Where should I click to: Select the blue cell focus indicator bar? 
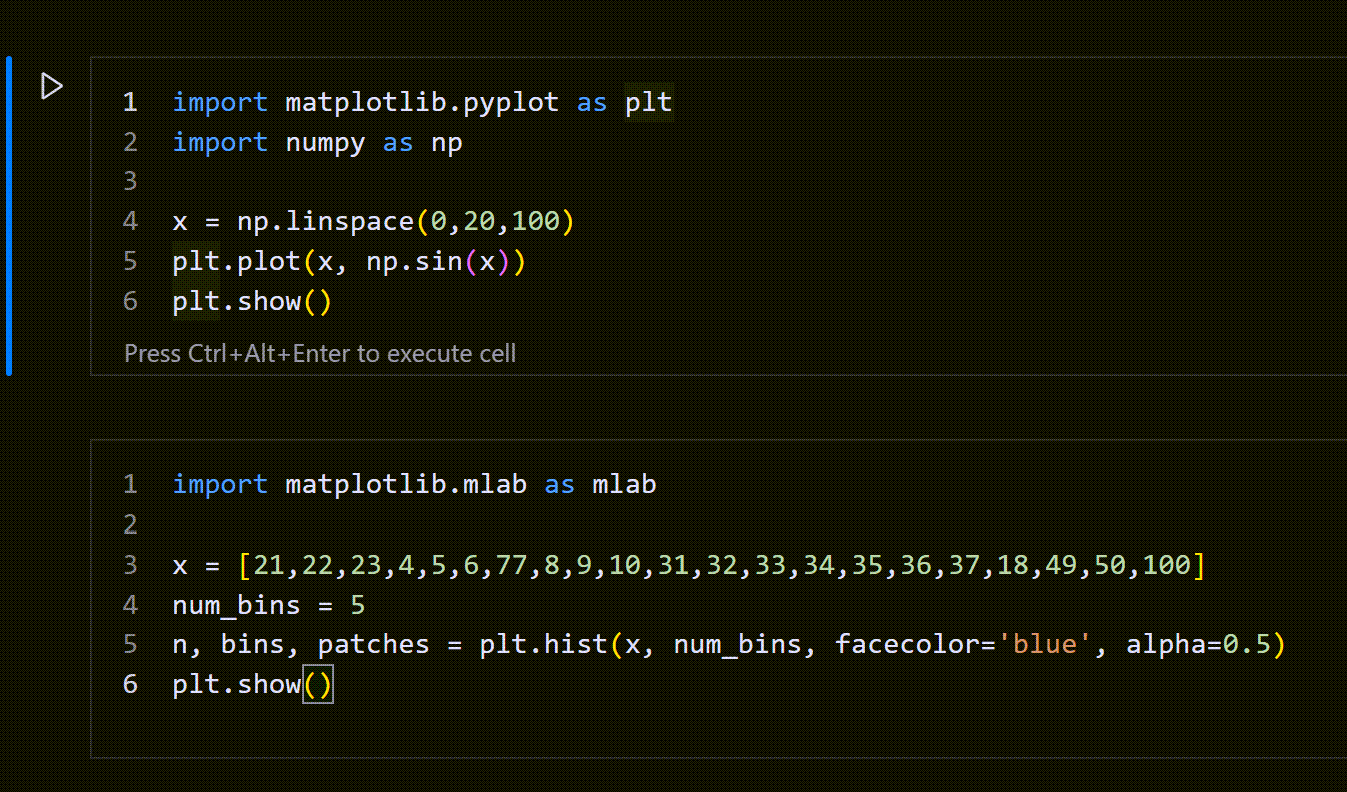tap(8, 215)
